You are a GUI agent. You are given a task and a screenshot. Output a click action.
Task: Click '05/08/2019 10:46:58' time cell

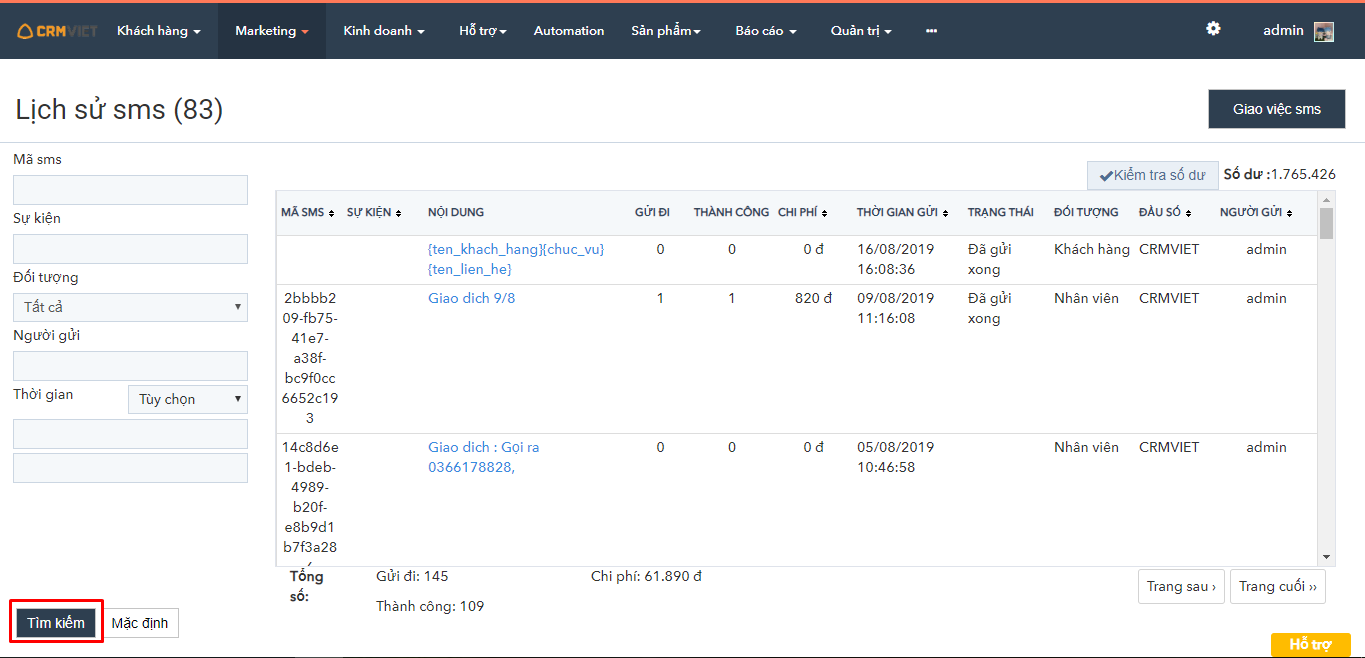[x=896, y=457]
